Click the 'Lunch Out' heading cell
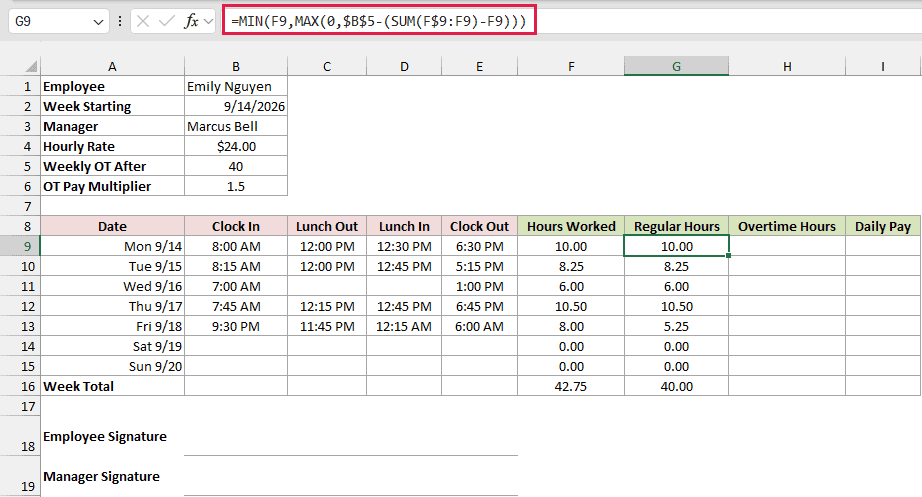The width and height of the screenshot is (922, 497). click(x=327, y=226)
